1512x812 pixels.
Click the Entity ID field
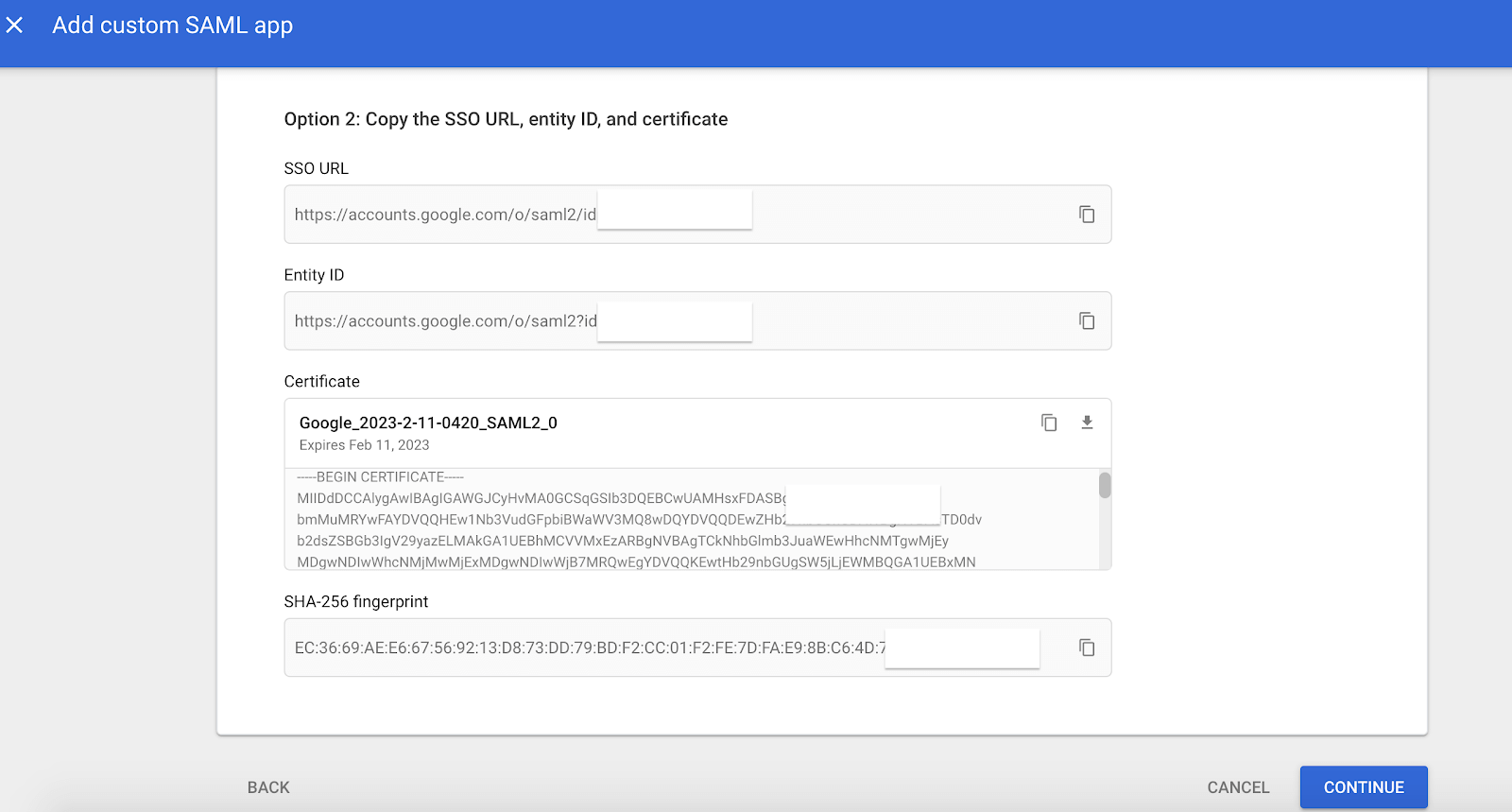(697, 321)
